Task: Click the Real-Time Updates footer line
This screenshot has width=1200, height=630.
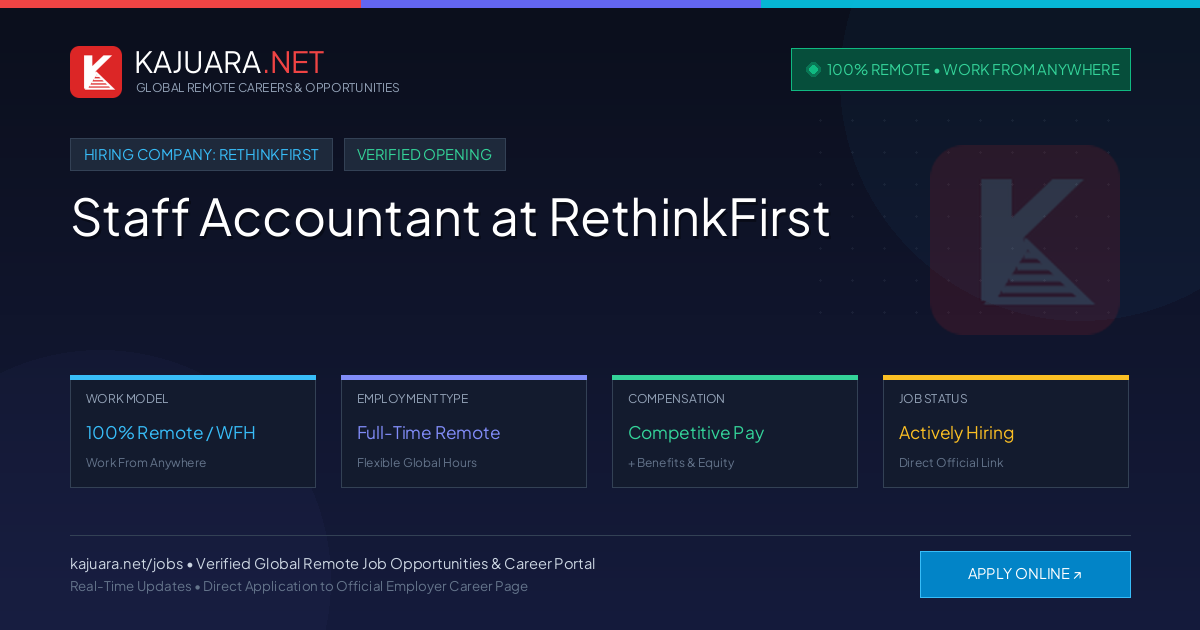Action: pos(299,586)
